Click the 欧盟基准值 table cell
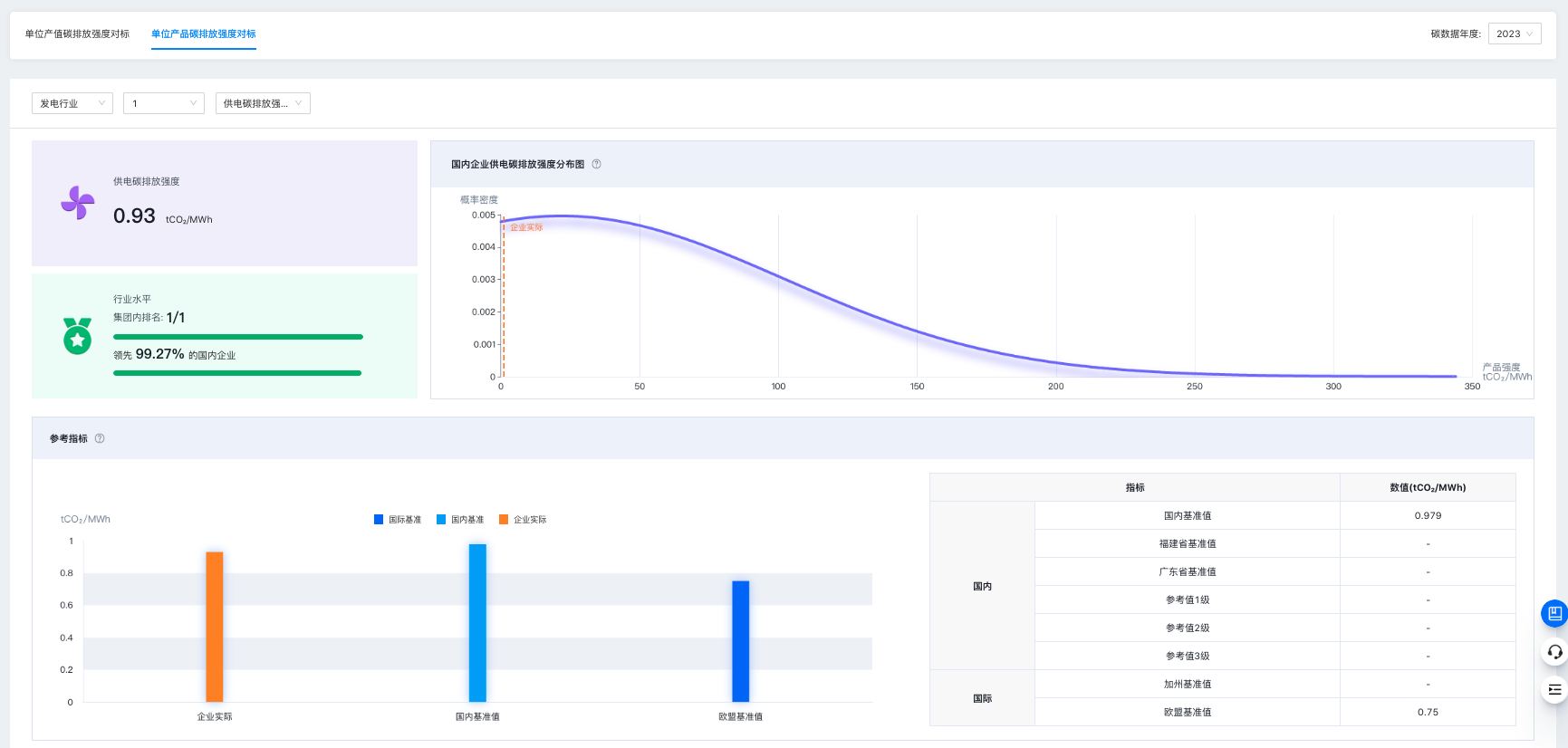 (x=1188, y=712)
